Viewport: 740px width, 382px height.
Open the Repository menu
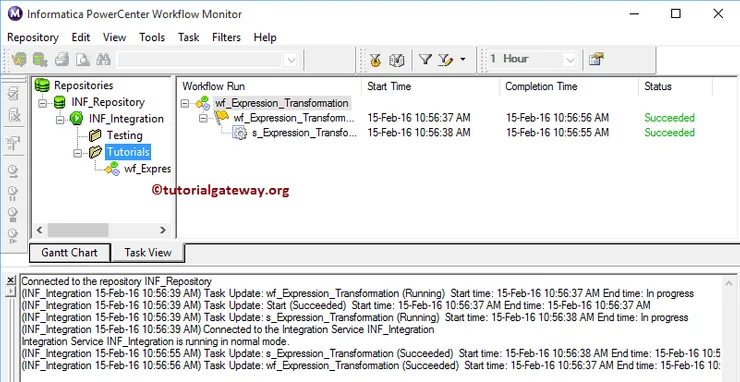coord(33,37)
